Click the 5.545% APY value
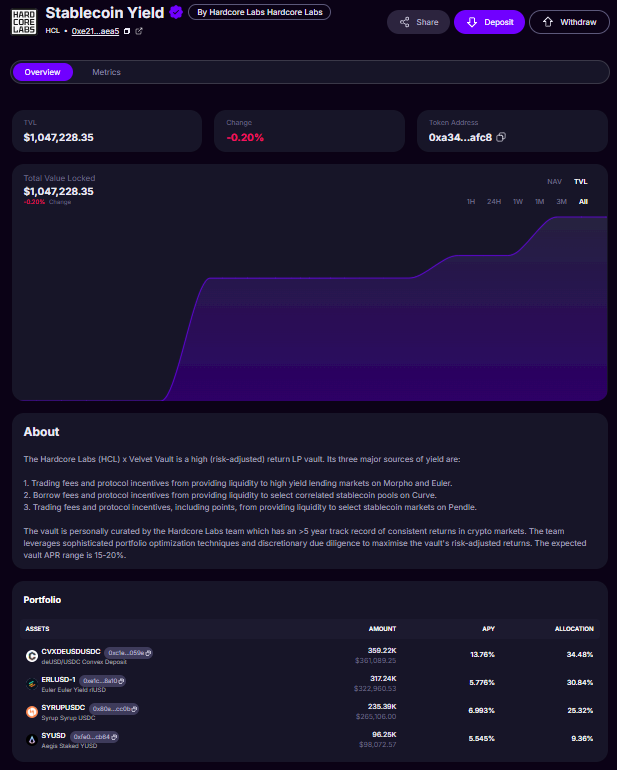Screen dimensions: 617x770 coord(482,739)
